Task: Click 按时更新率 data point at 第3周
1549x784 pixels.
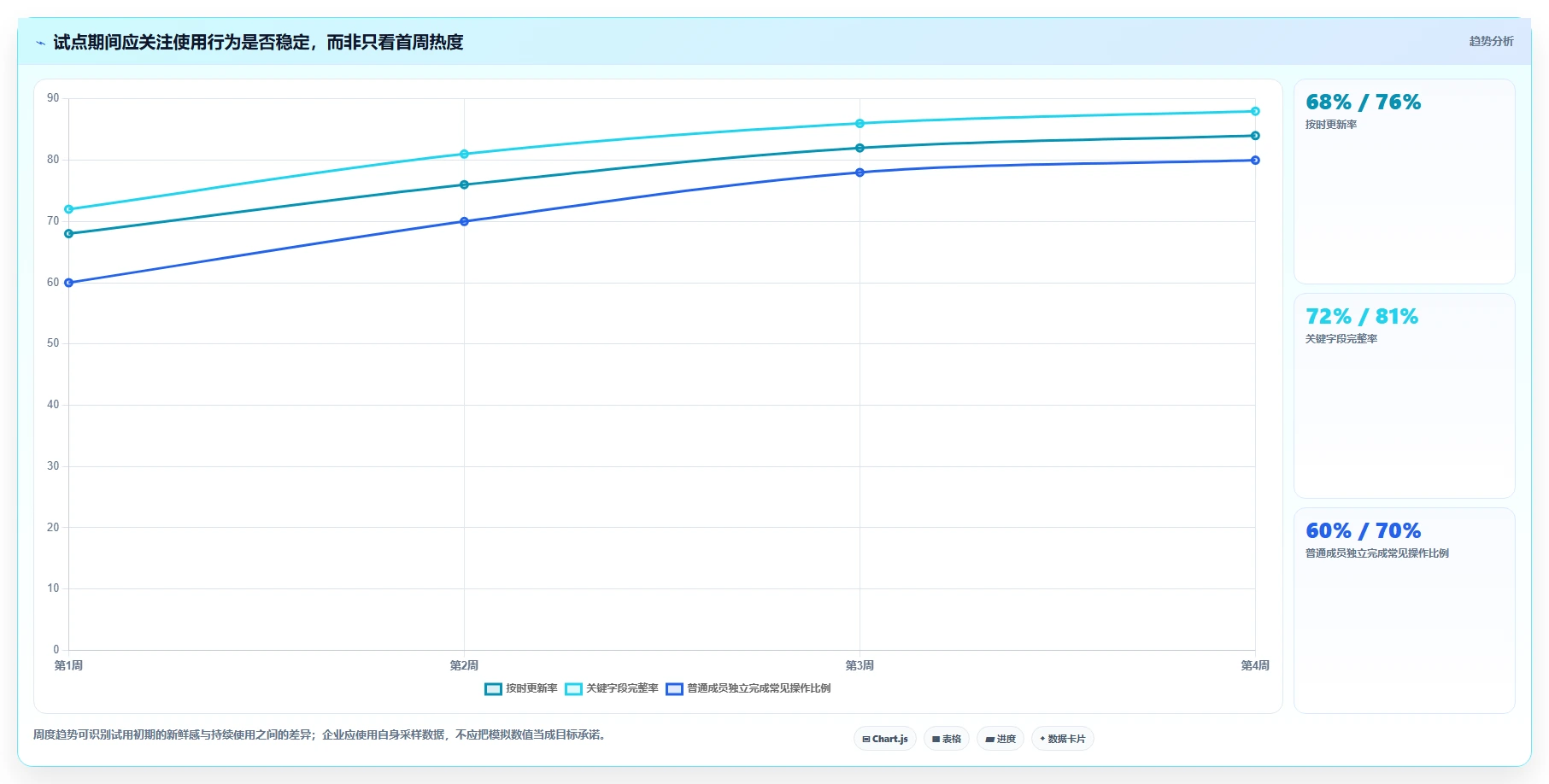Action: point(860,148)
